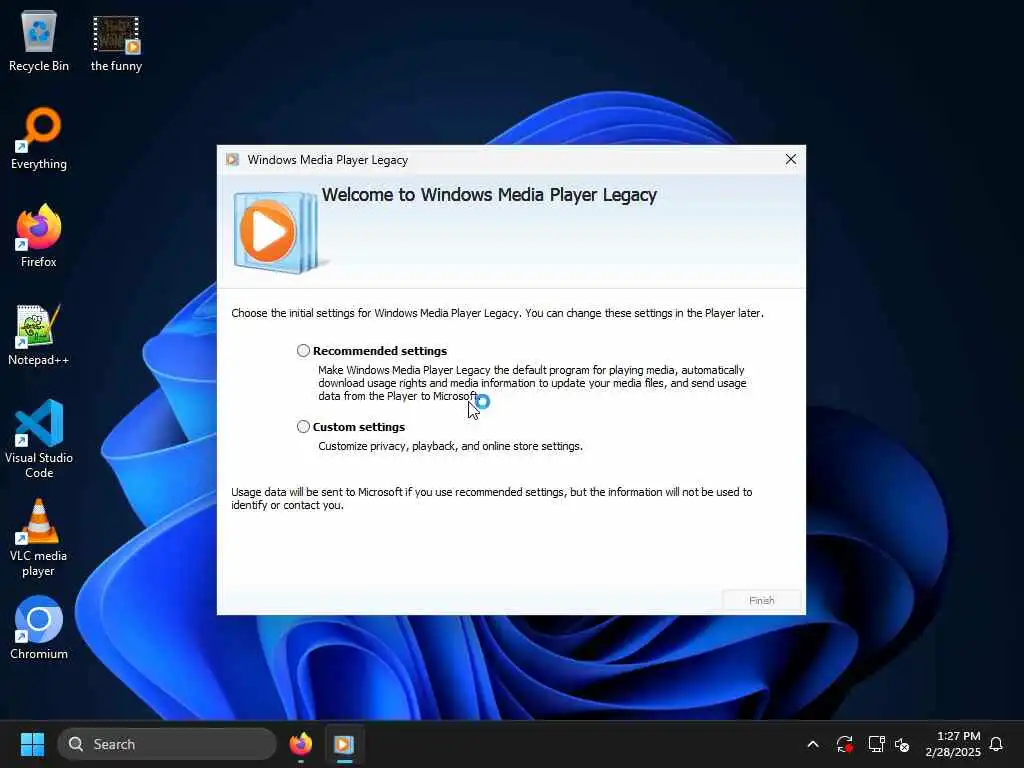
Task: Click the Finish button
Action: (x=761, y=600)
